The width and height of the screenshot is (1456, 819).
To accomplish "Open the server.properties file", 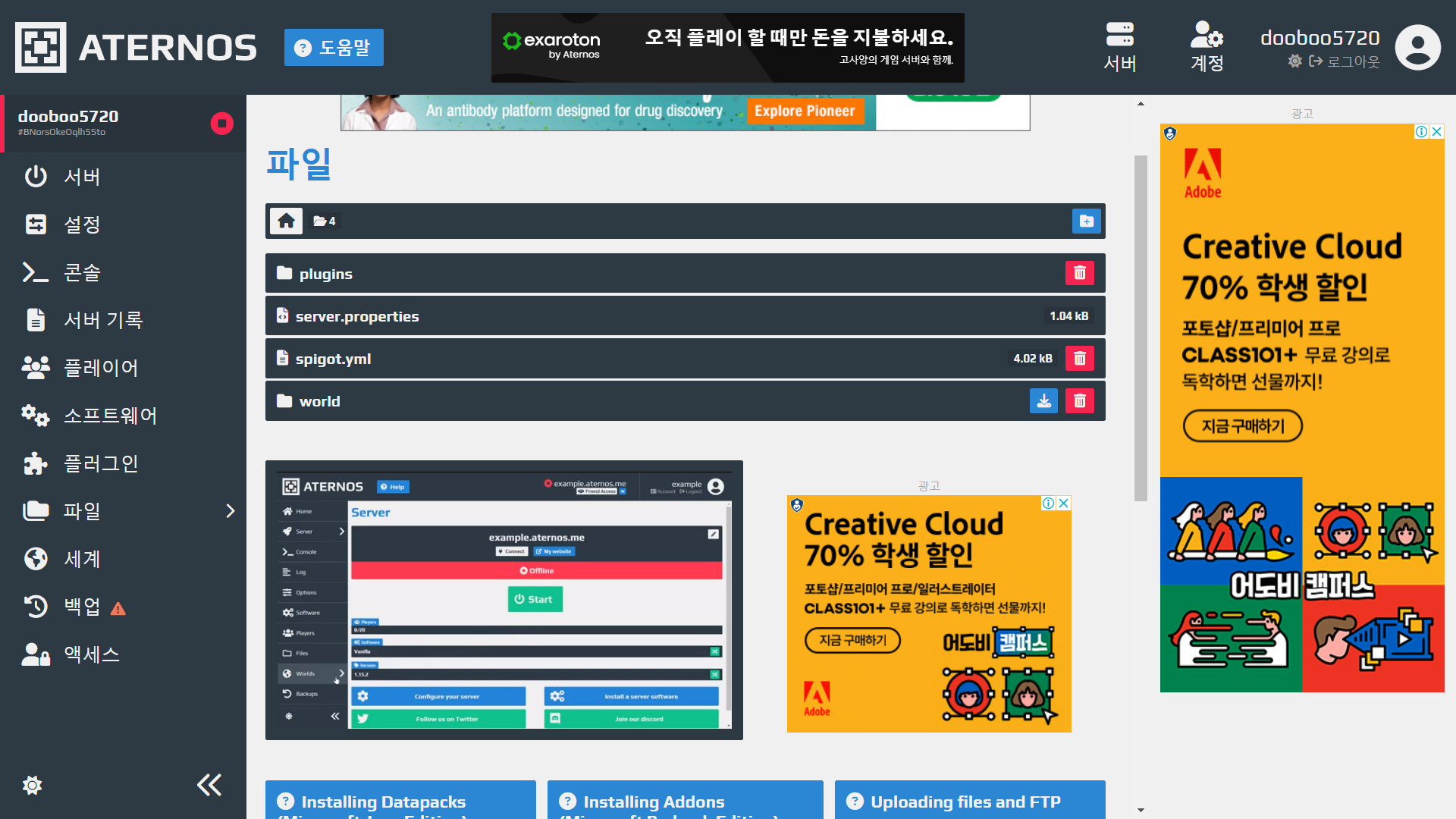I will click(x=357, y=316).
